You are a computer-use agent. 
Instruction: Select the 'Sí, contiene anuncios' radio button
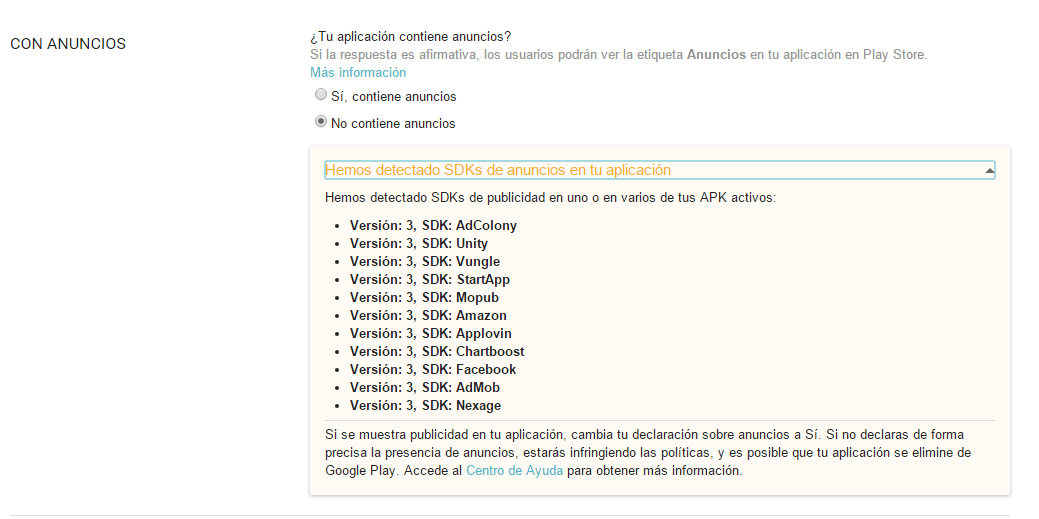(x=321, y=95)
